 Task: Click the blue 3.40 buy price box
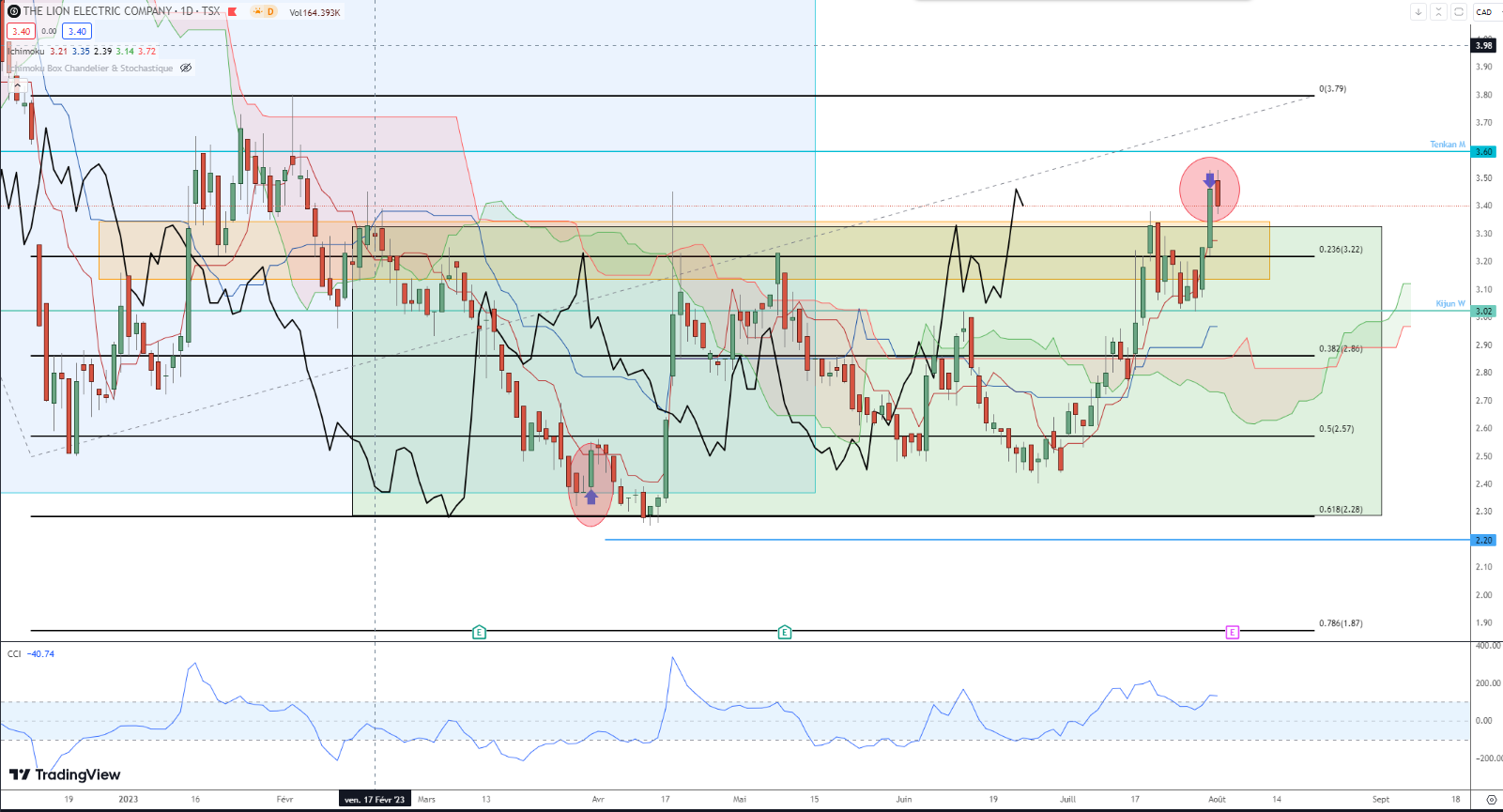point(77,31)
